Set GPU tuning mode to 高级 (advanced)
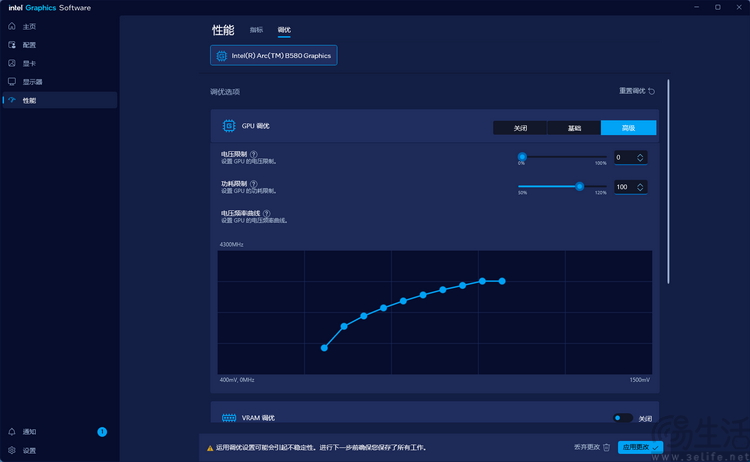 coord(629,128)
